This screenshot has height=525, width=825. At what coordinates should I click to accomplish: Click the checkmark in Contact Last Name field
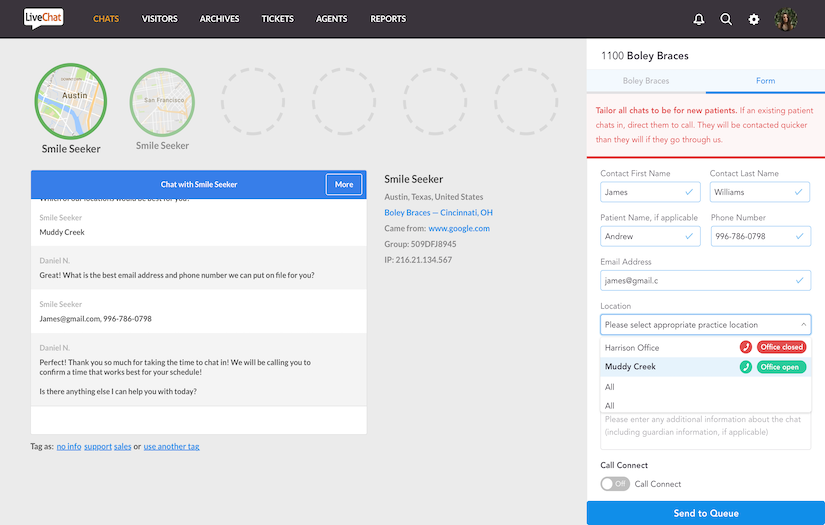point(799,192)
